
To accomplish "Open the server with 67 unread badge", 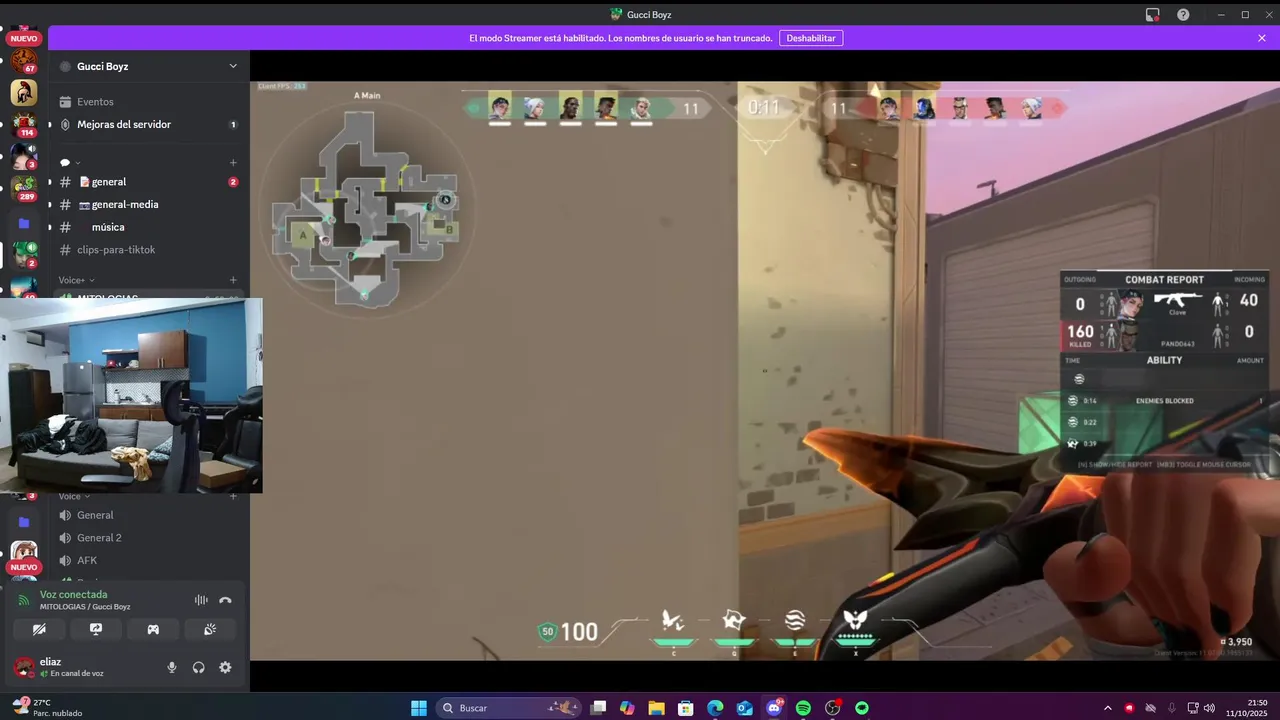I will [x=24, y=60].
